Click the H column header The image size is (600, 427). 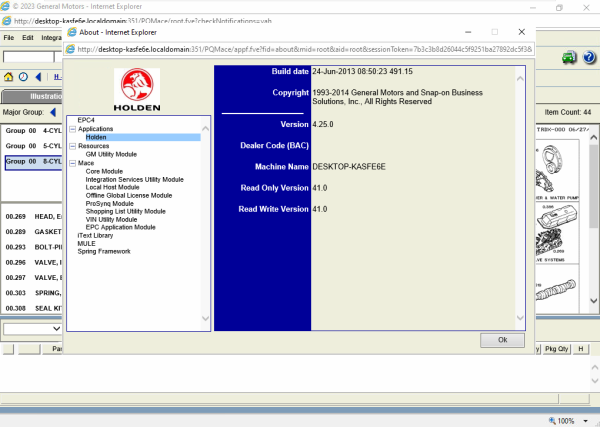pyautogui.click(x=580, y=349)
